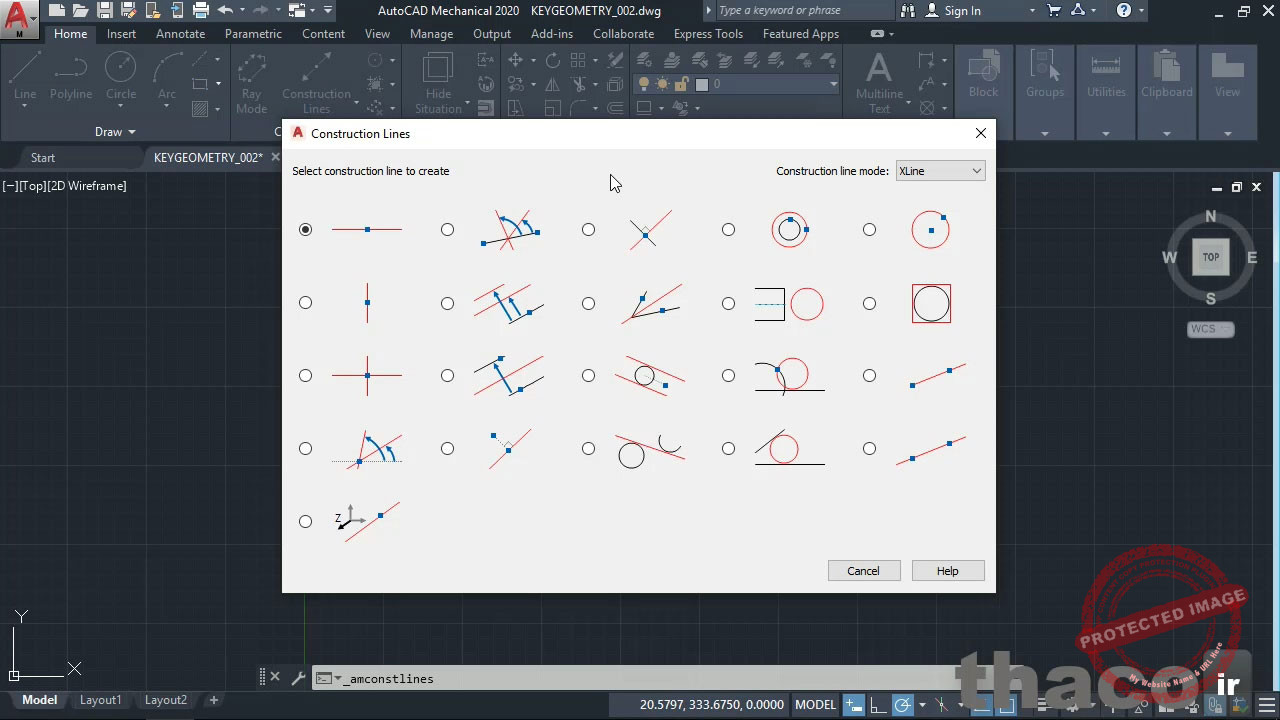1280x720 pixels.
Task: Select the Circle tool
Action: (121, 77)
